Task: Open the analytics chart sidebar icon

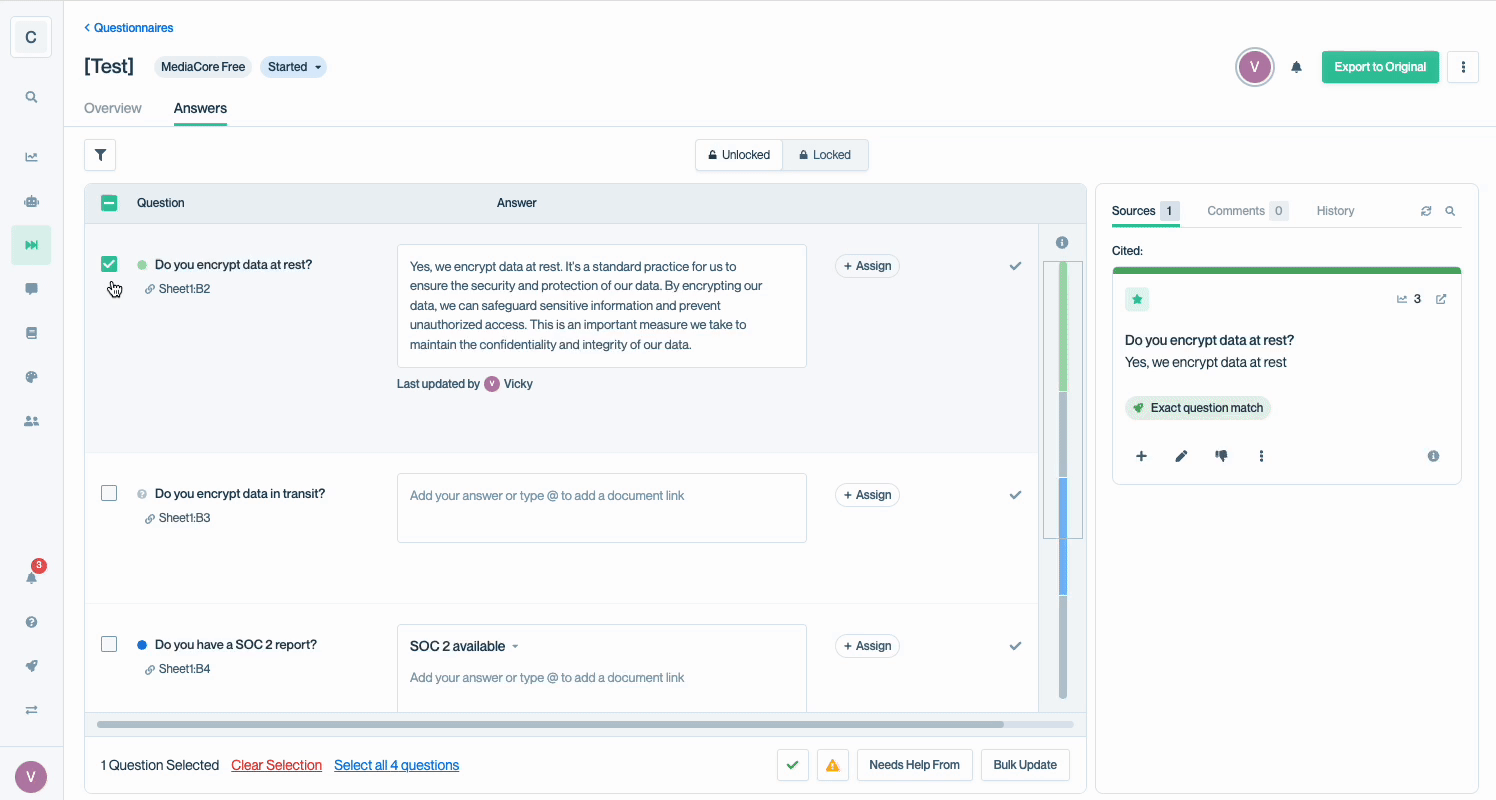Action: [x=31, y=157]
